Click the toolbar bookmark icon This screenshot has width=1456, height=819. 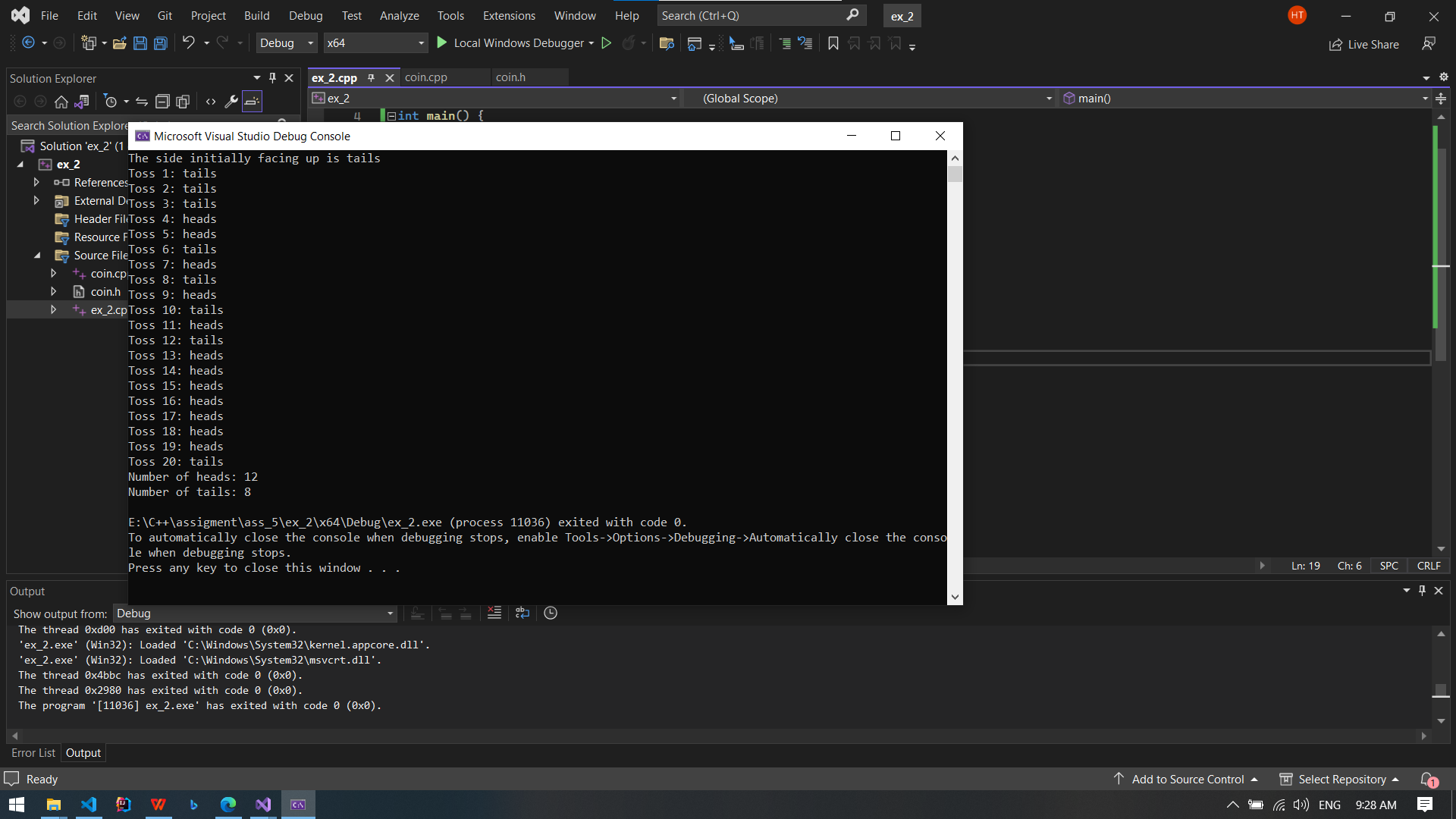point(833,43)
